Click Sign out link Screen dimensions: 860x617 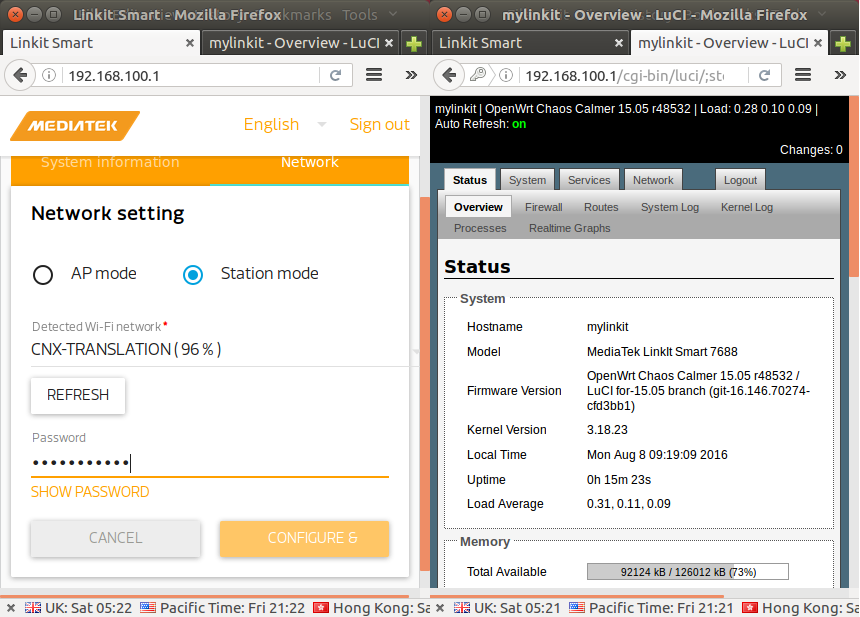click(380, 124)
